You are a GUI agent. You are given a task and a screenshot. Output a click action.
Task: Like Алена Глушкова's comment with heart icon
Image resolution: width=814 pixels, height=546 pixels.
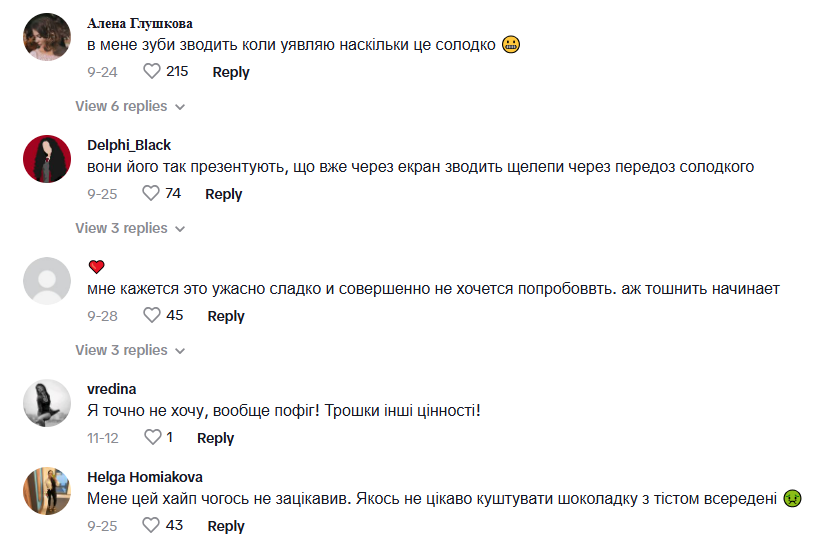point(152,72)
